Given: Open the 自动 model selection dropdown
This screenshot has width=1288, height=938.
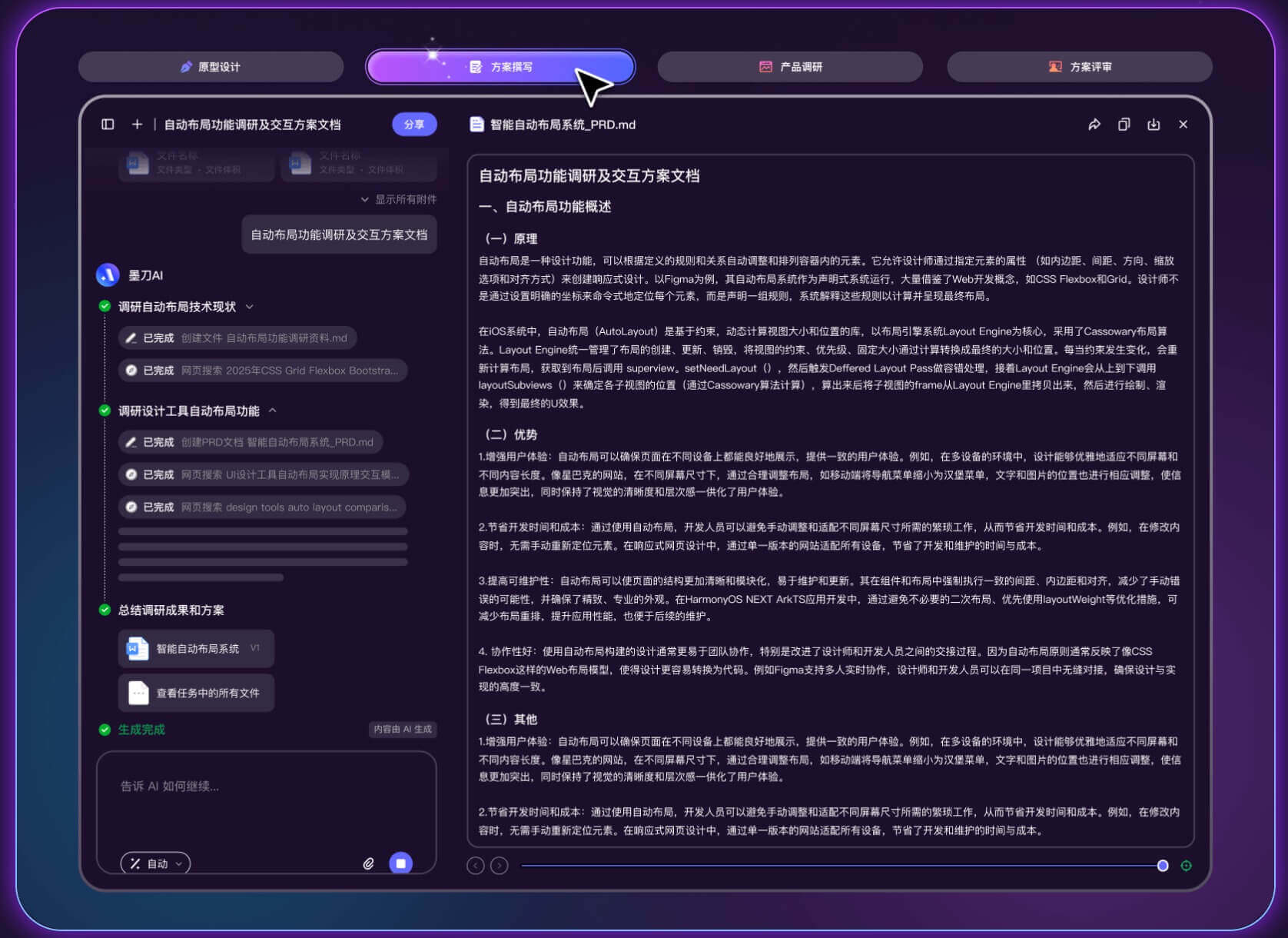Looking at the screenshot, I should [x=155, y=863].
